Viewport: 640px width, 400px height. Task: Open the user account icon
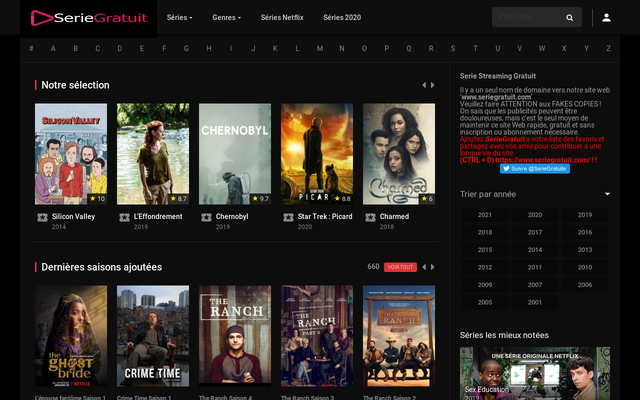[x=606, y=18]
